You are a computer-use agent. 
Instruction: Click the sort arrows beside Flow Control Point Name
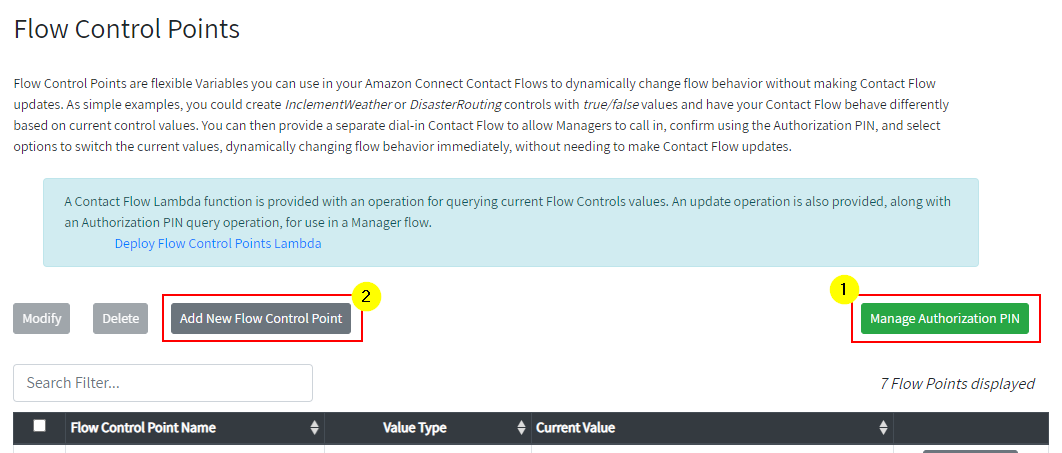click(x=314, y=427)
